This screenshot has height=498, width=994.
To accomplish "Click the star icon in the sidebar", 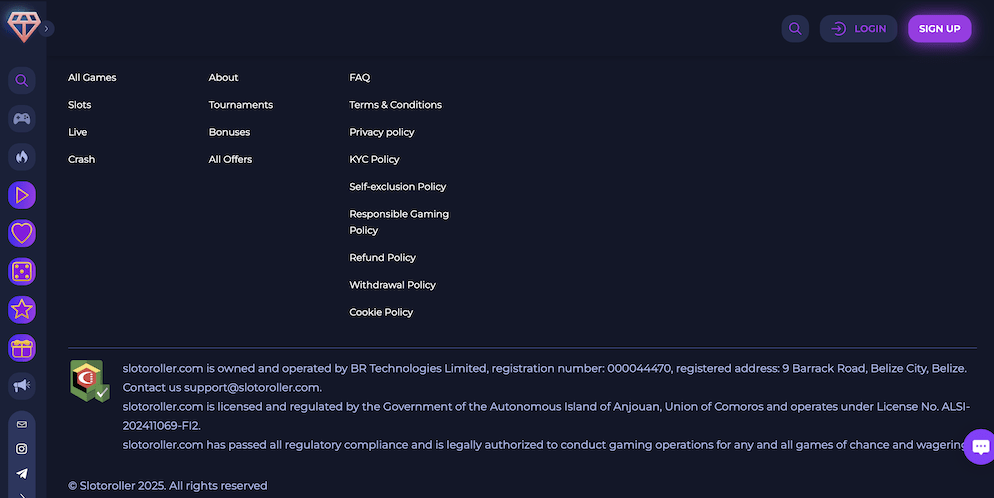I will point(22,309).
